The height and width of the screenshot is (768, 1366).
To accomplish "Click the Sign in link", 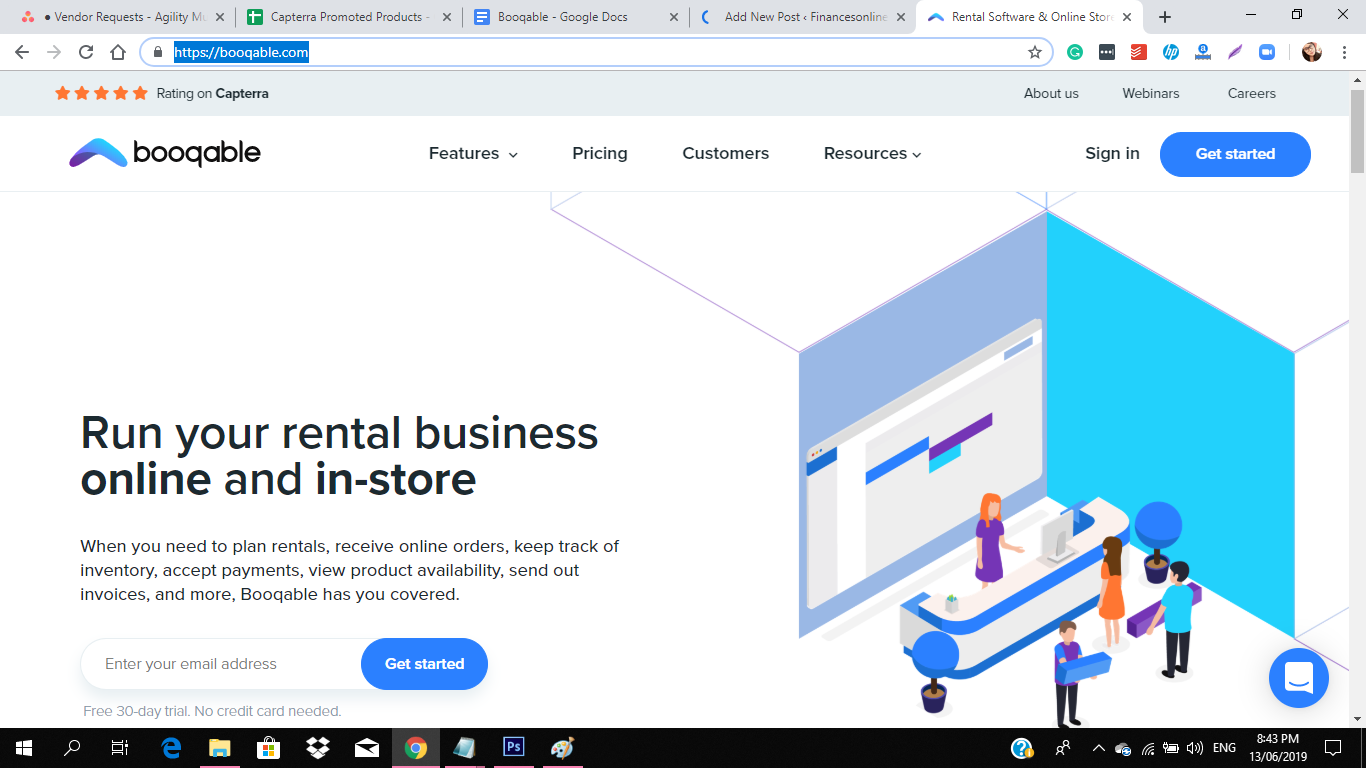I will (x=1112, y=153).
